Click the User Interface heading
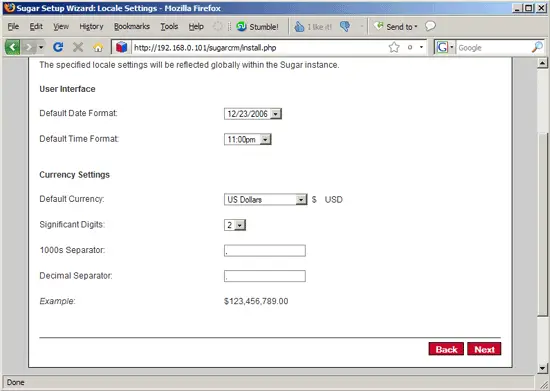 click(67, 89)
